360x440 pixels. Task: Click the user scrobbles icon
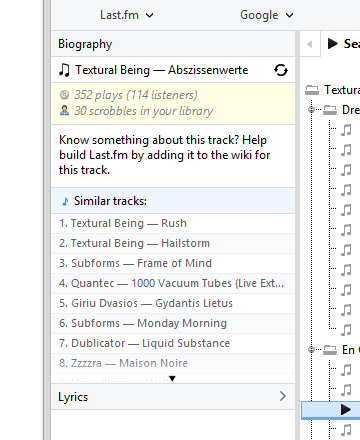(64, 110)
